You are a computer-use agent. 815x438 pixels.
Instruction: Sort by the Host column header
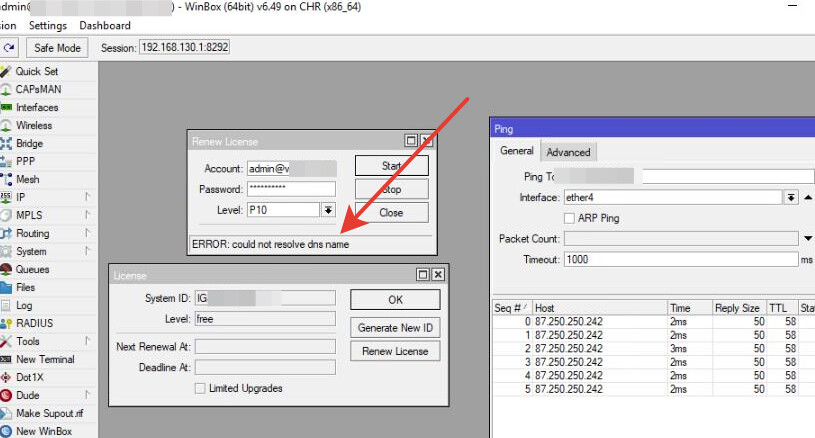[x=600, y=308]
